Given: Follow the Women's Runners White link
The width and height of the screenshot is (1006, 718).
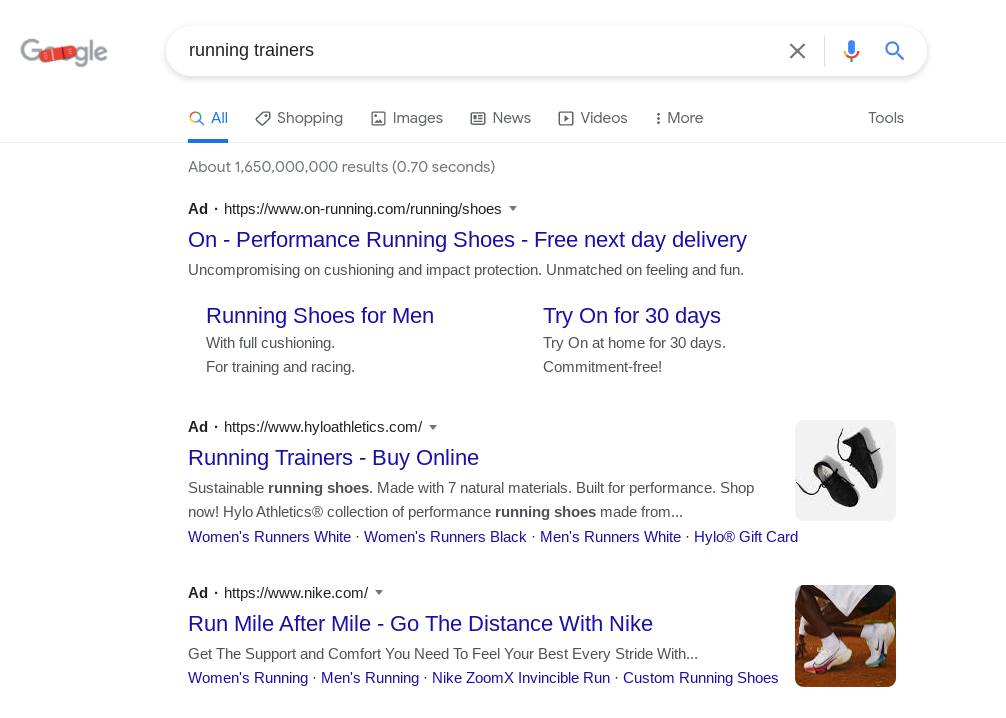Looking at the screenshot, I should (269, 537).
